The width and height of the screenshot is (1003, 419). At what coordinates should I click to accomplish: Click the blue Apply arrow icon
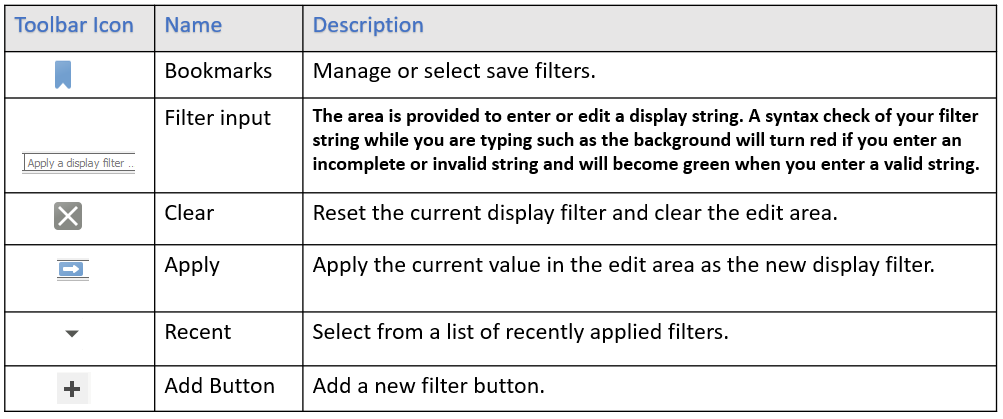click(x=72, y=270)
